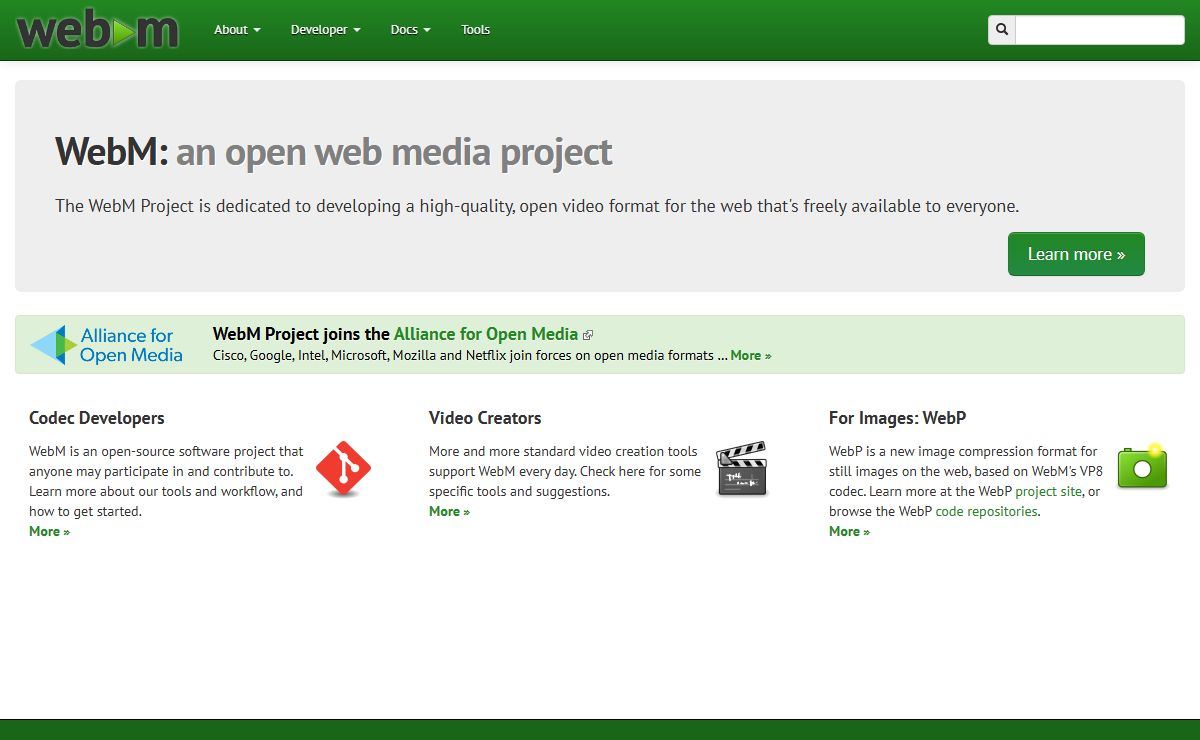Click the search magnifier icon
The width and height of the screenshot is (1200, 740).
pos(1002,30)
